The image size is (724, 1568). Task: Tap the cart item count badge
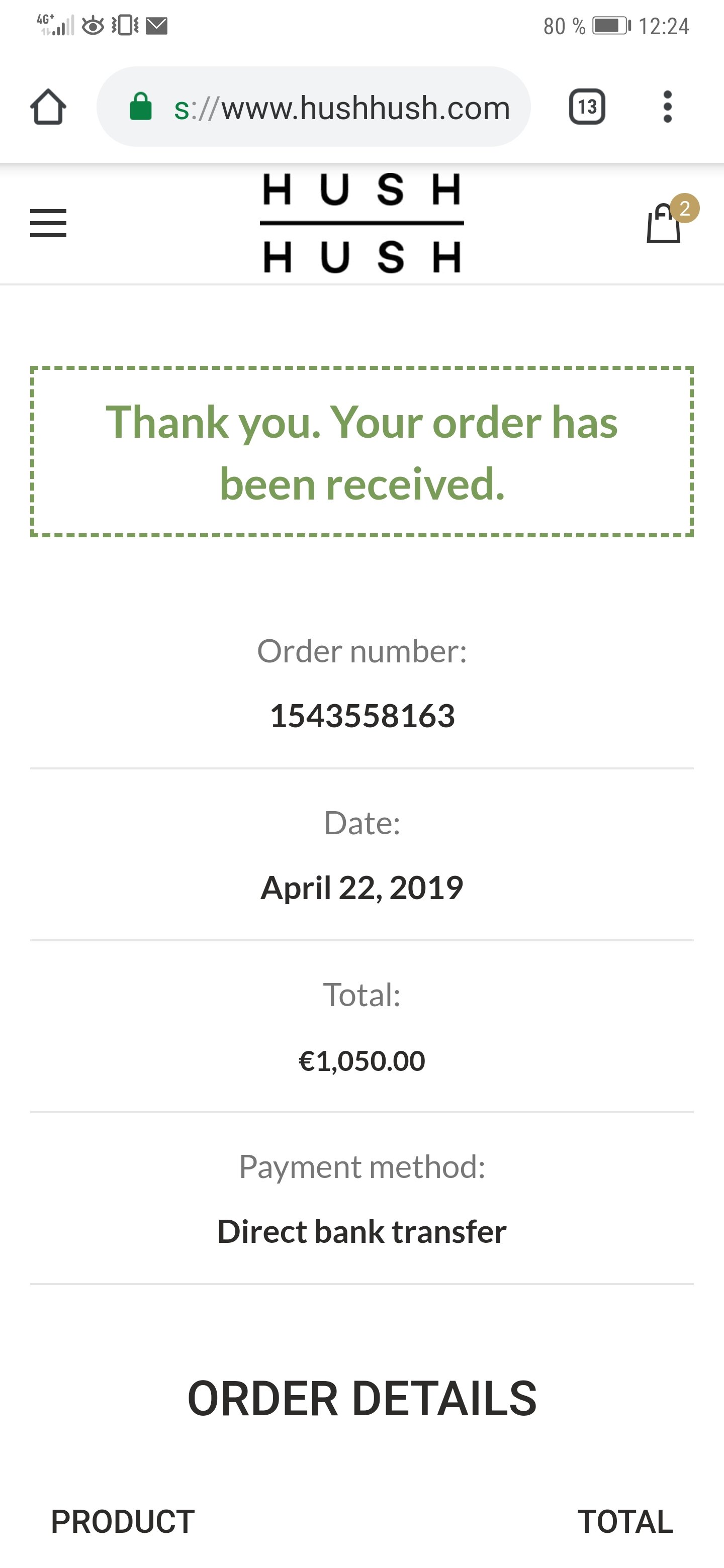pos(685,209)
